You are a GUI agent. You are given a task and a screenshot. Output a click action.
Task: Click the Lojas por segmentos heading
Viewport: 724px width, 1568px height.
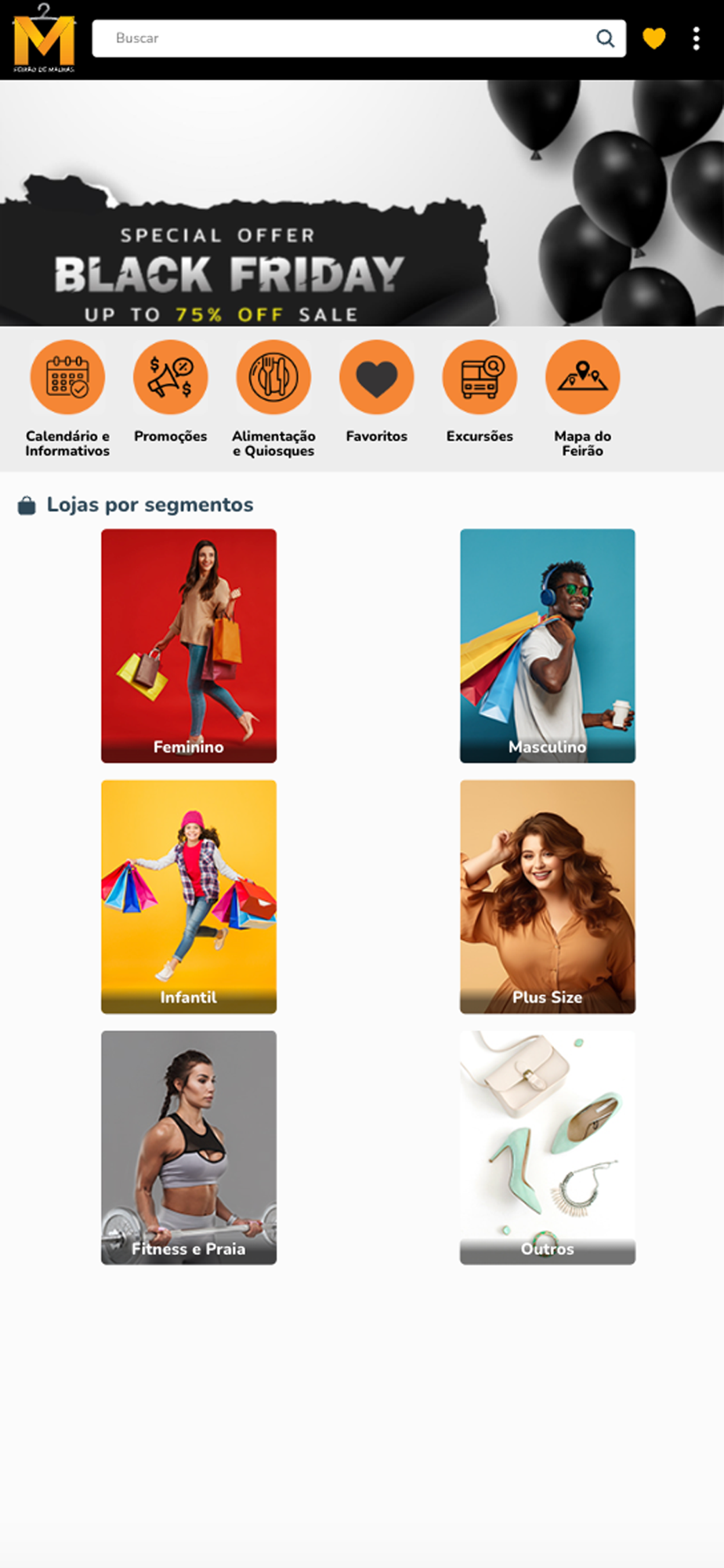click(150, 505)
